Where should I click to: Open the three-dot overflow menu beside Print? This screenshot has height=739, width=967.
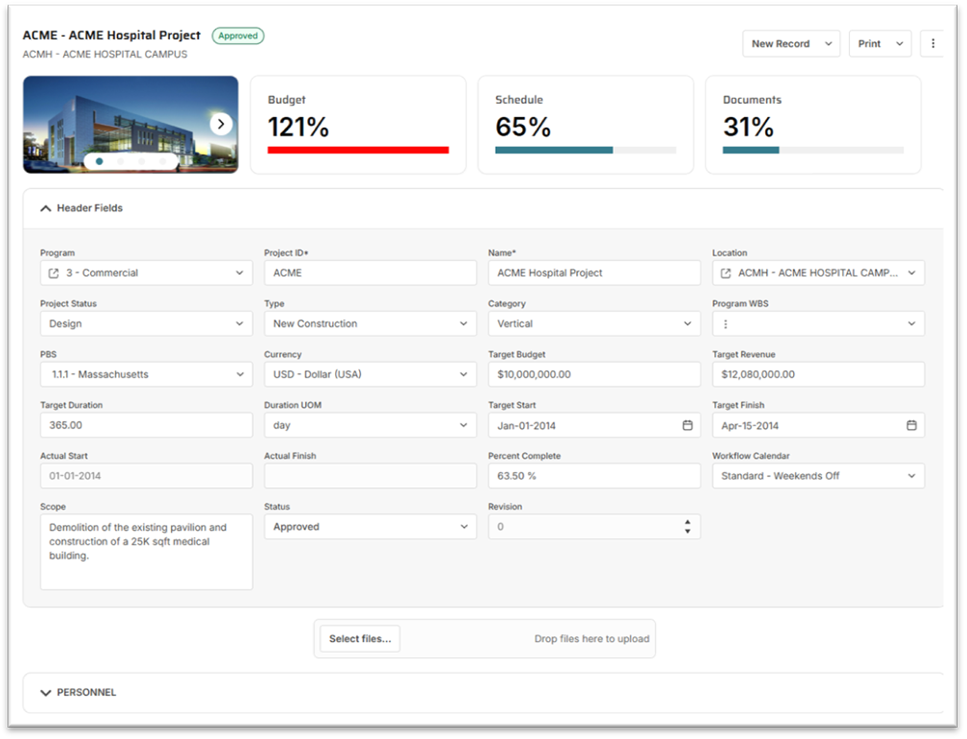(933, 43)
